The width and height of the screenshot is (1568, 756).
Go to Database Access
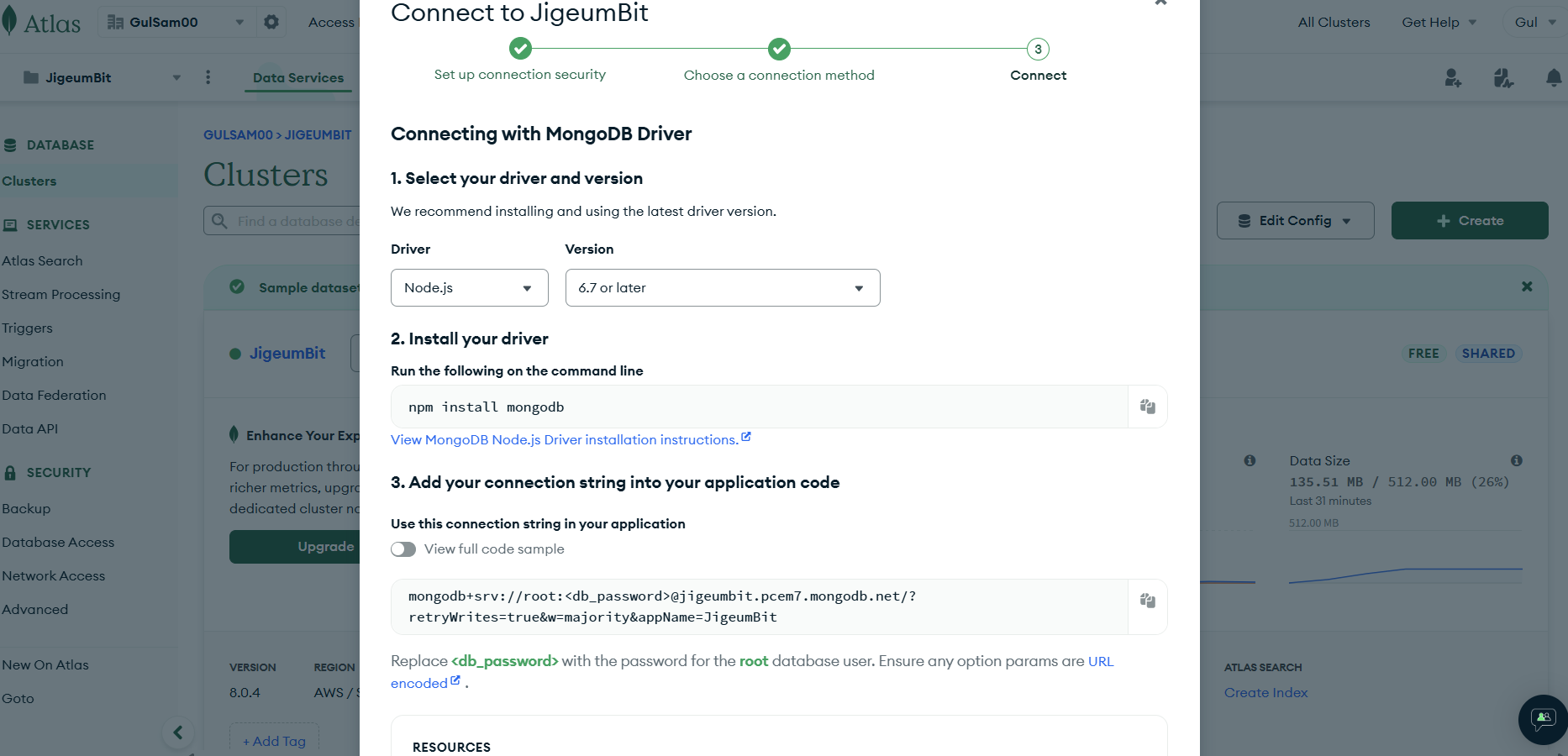tap(58, 542)
